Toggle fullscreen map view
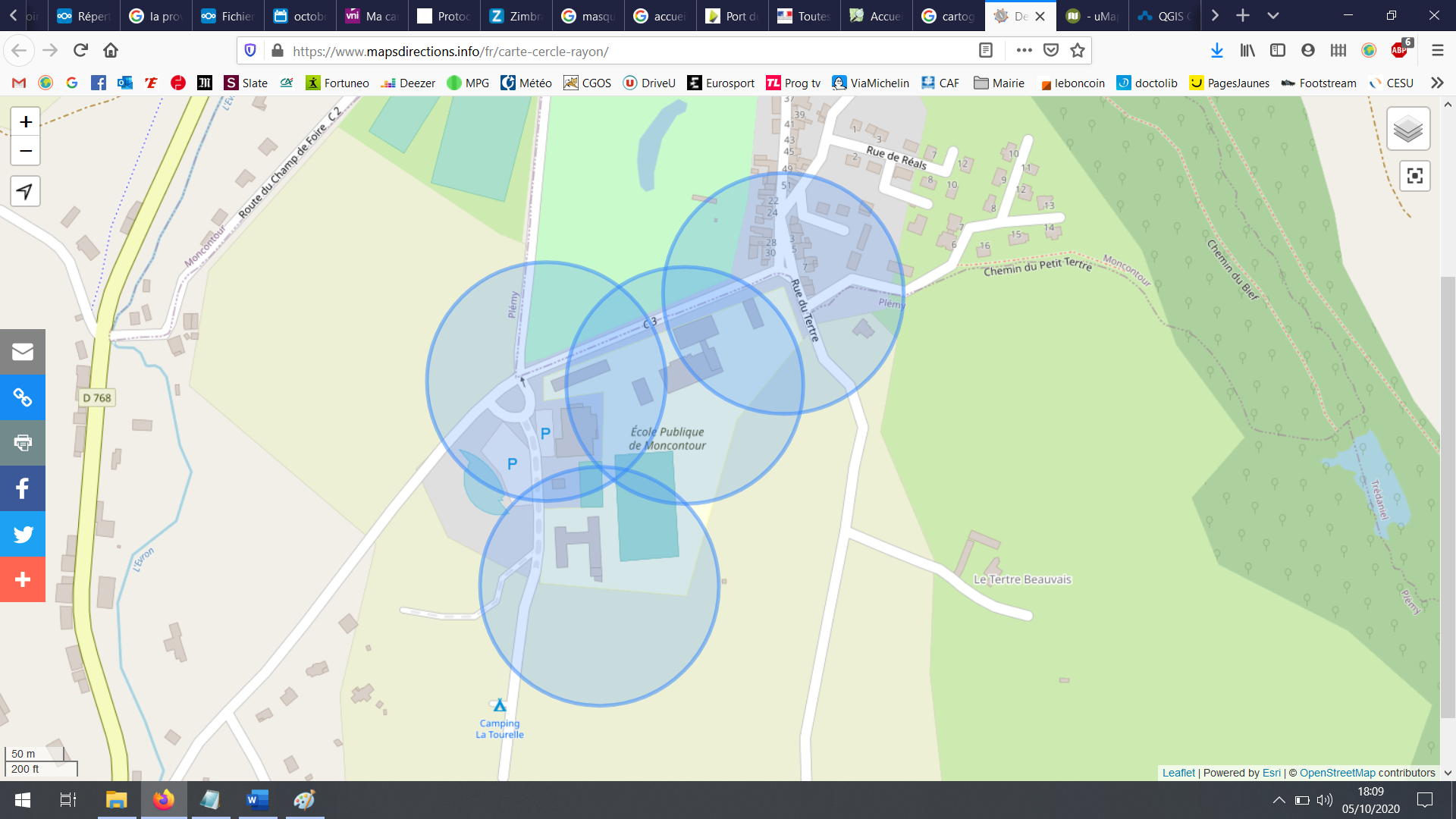This screenshot has height=819, width=1456. coord(1414,176)
